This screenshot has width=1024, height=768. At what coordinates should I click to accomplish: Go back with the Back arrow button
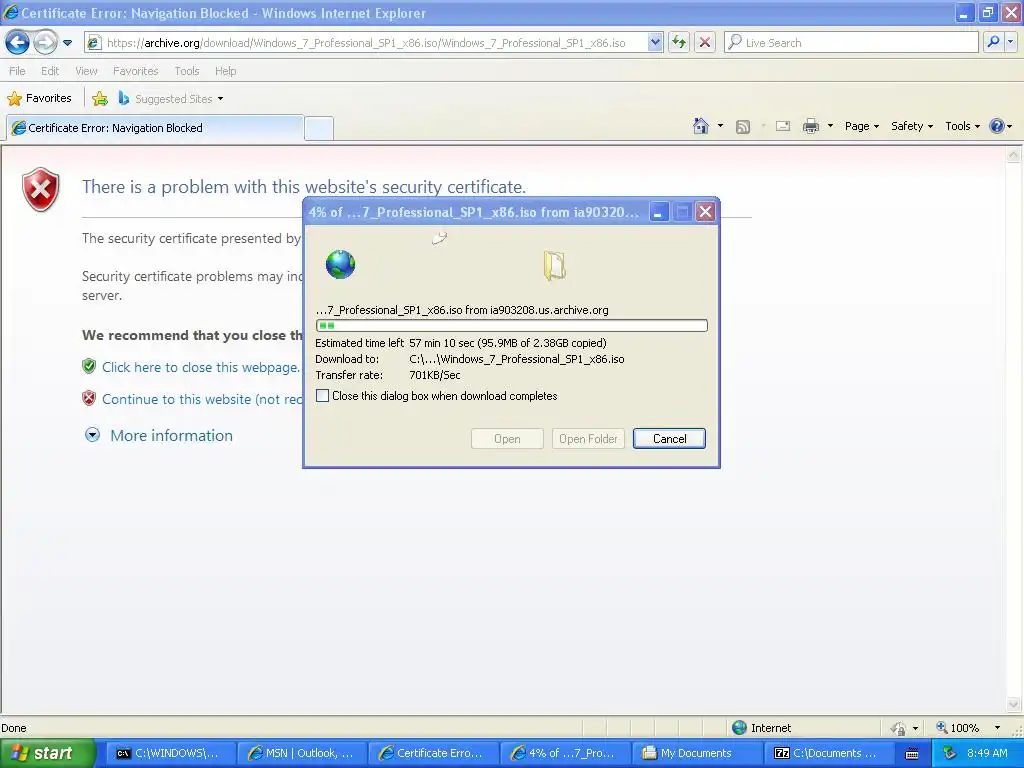tap(17, 43)
